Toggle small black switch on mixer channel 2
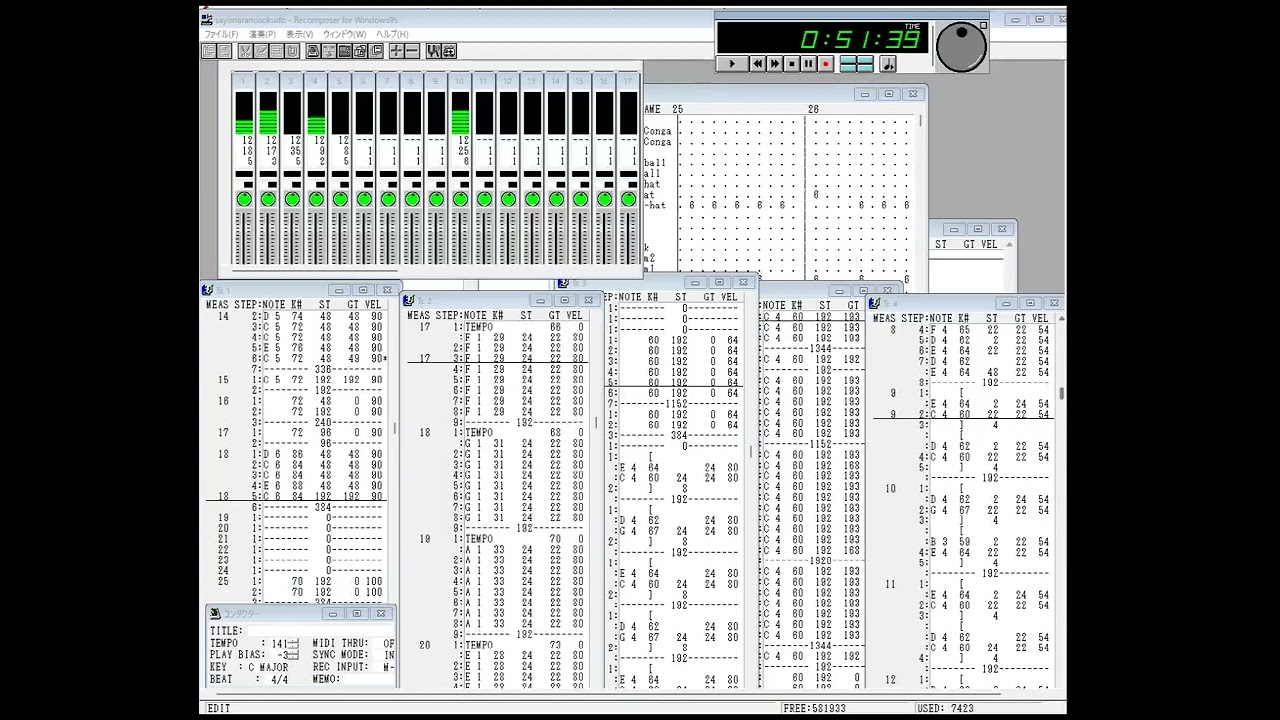This screenshot has height=720, width=1280. coord(272,185)
